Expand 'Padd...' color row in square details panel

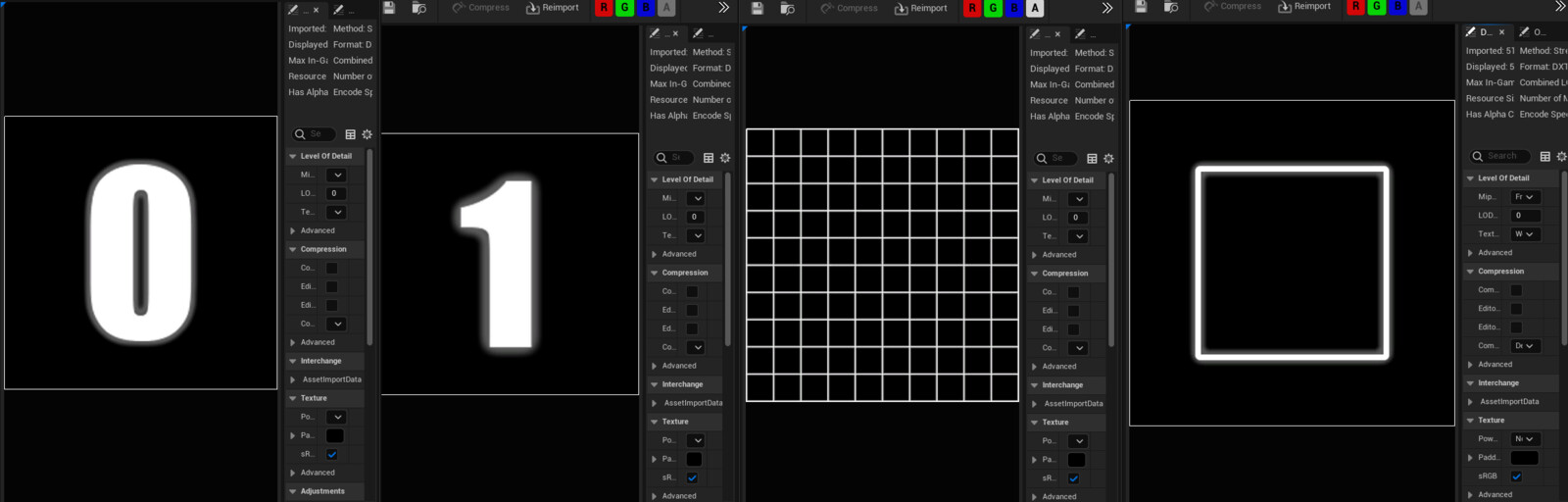[x=1470, y=458]
